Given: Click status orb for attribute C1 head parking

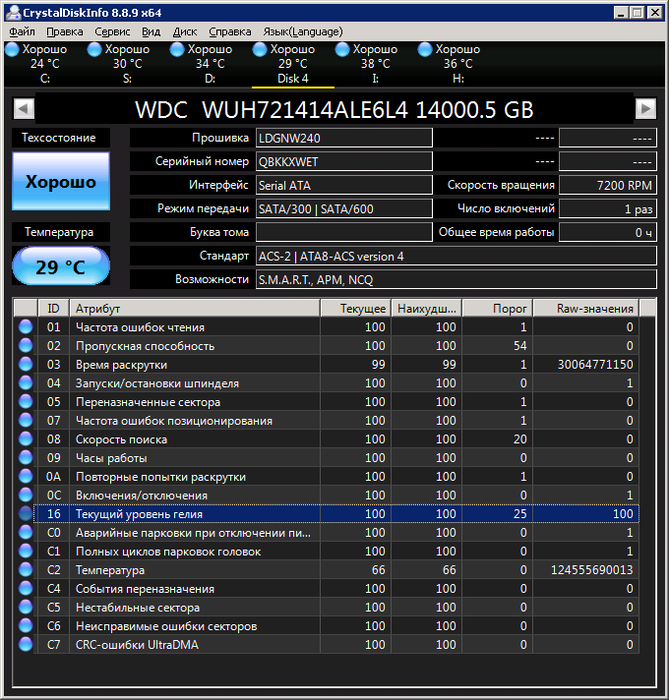Looking at the screenshot, I should pyautogui.click(x=25, y=551).
